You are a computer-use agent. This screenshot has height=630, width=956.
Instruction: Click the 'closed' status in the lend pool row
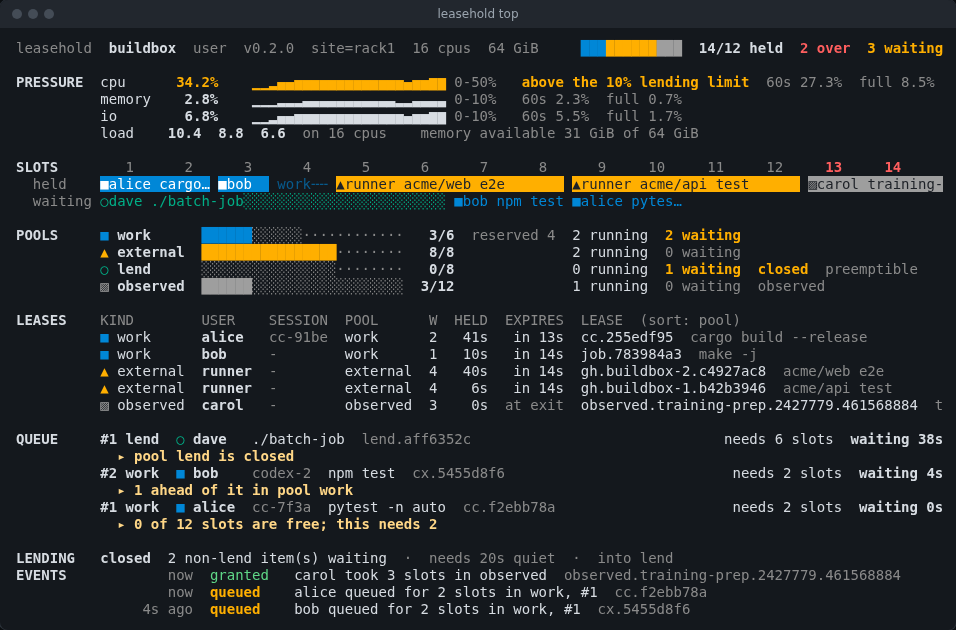(x=783, y=270)
